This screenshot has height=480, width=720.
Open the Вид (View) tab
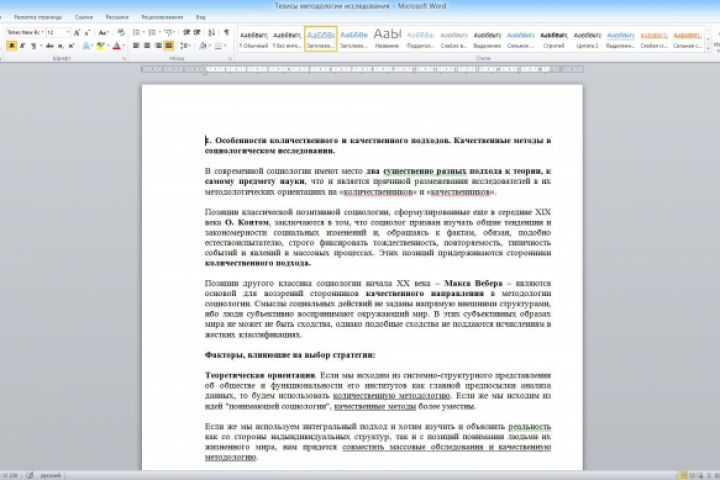[x=201, y=17]
